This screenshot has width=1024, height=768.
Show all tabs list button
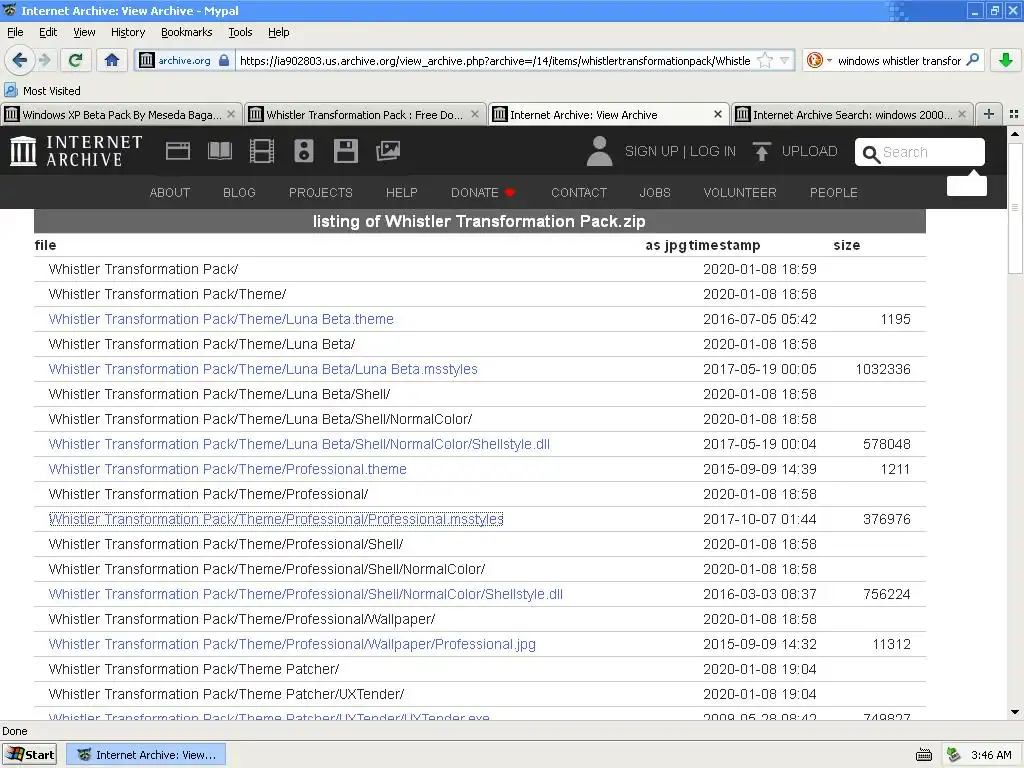(1014, 114)
